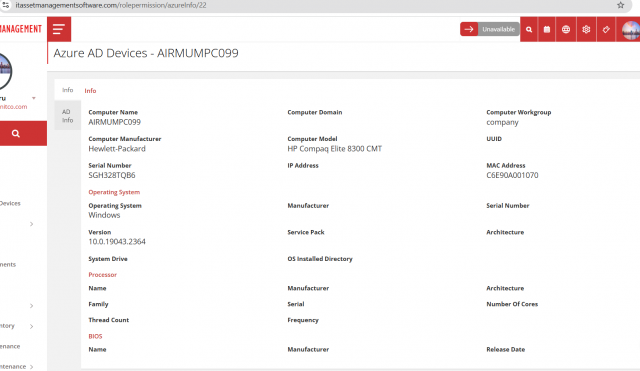640x371 pixels.
Task: Click the search icon in the top red toolbar
Action: click(x=529, y=29)
